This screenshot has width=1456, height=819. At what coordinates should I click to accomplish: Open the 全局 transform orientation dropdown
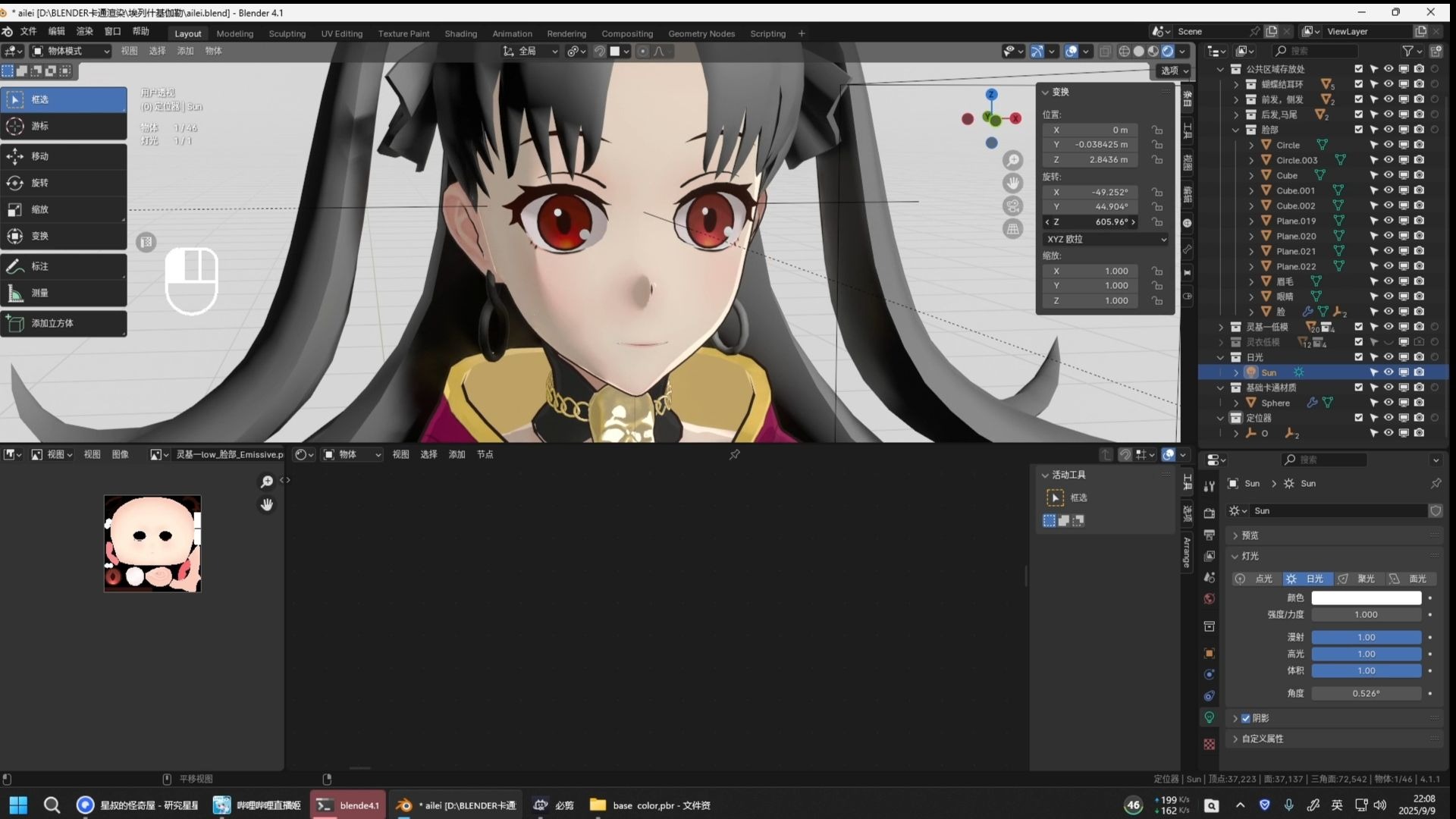point(530,51)
